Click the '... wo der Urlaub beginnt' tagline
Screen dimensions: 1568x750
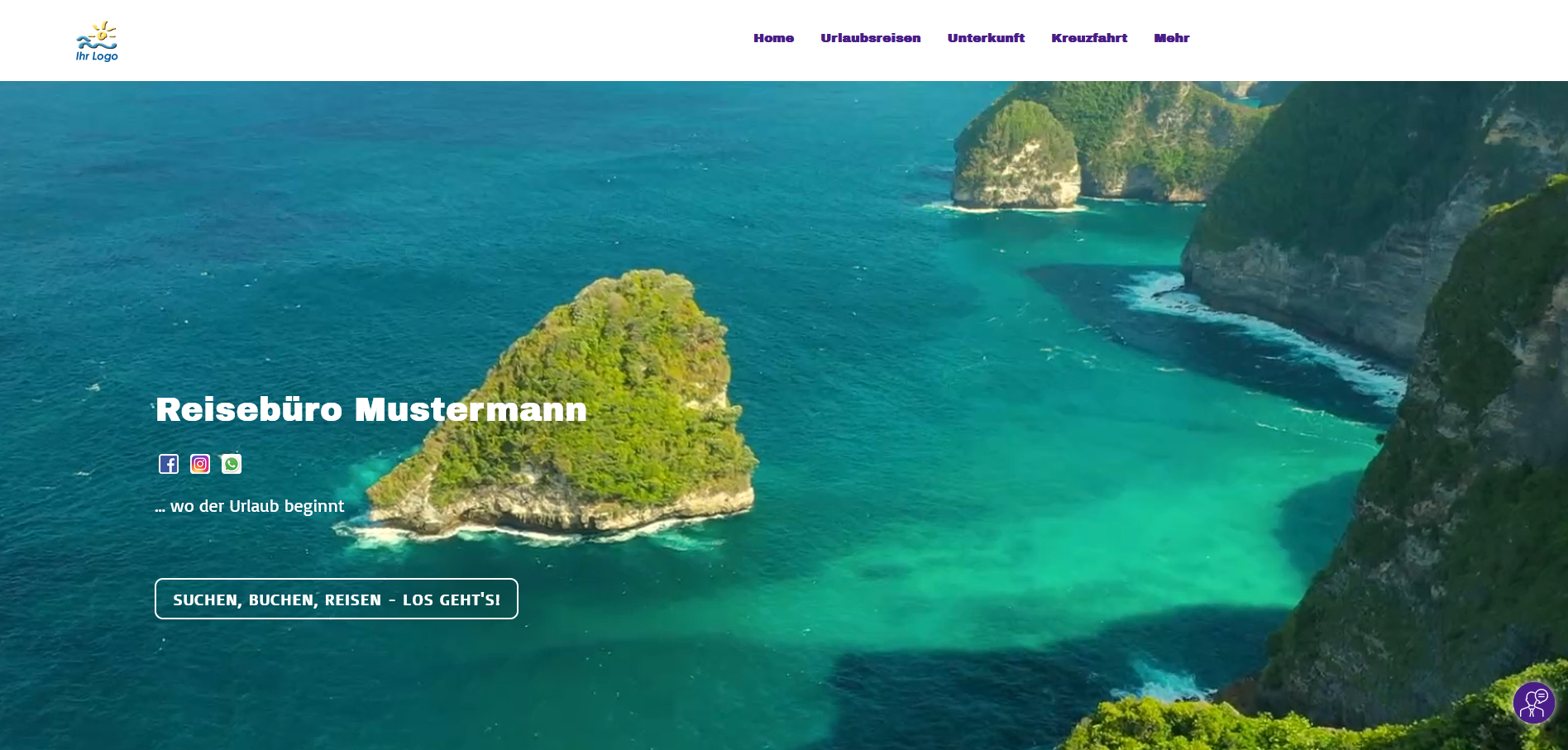pyautogui.click(x=250, y=506)
